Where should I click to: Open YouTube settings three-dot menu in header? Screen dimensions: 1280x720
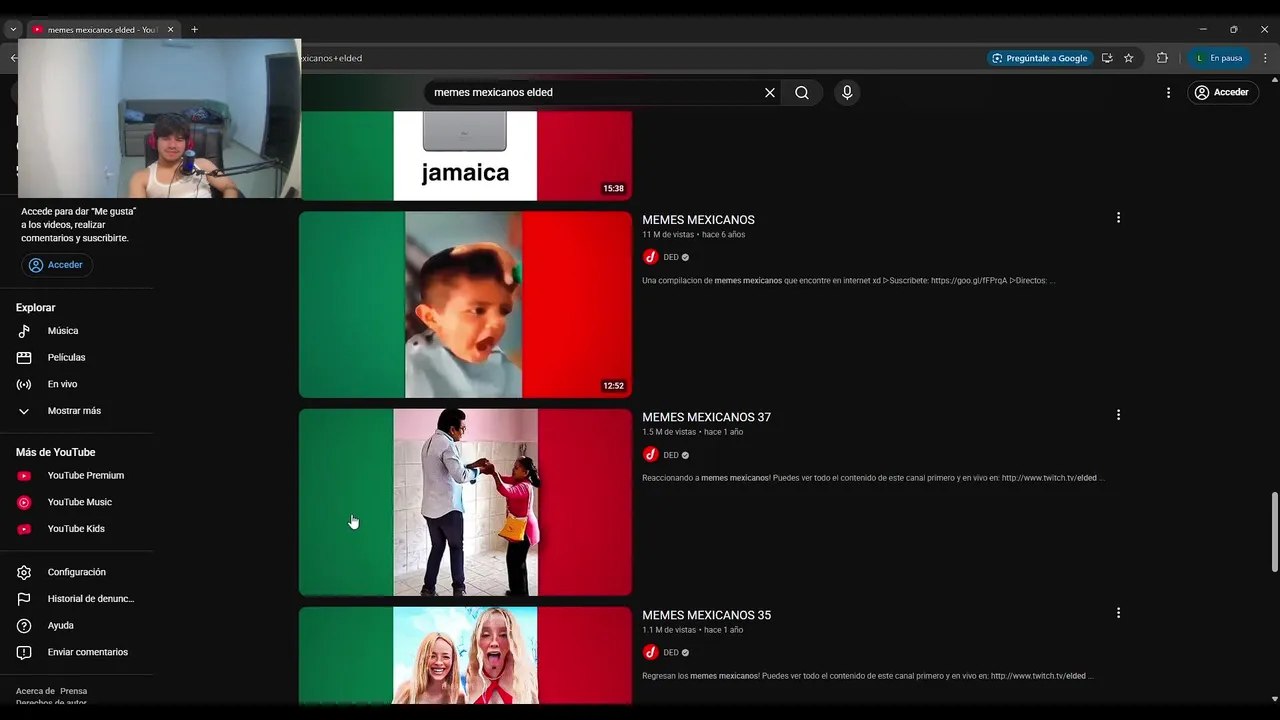click(1168, 92)
